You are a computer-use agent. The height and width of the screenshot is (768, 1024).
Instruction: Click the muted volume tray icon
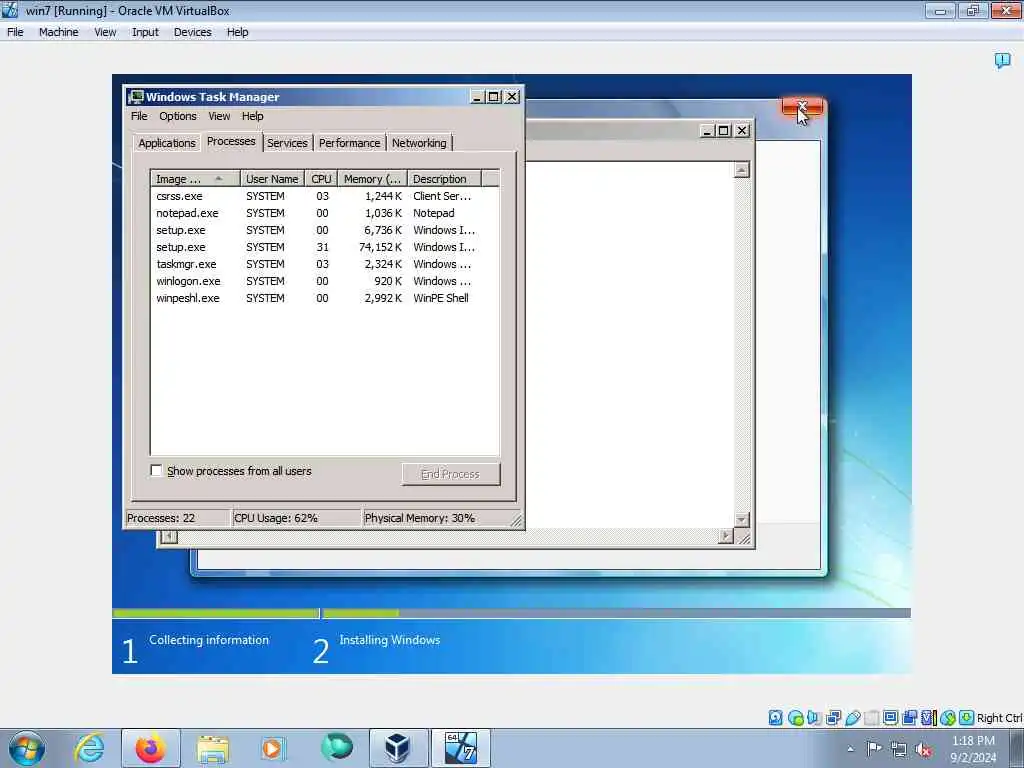(923, 749)
